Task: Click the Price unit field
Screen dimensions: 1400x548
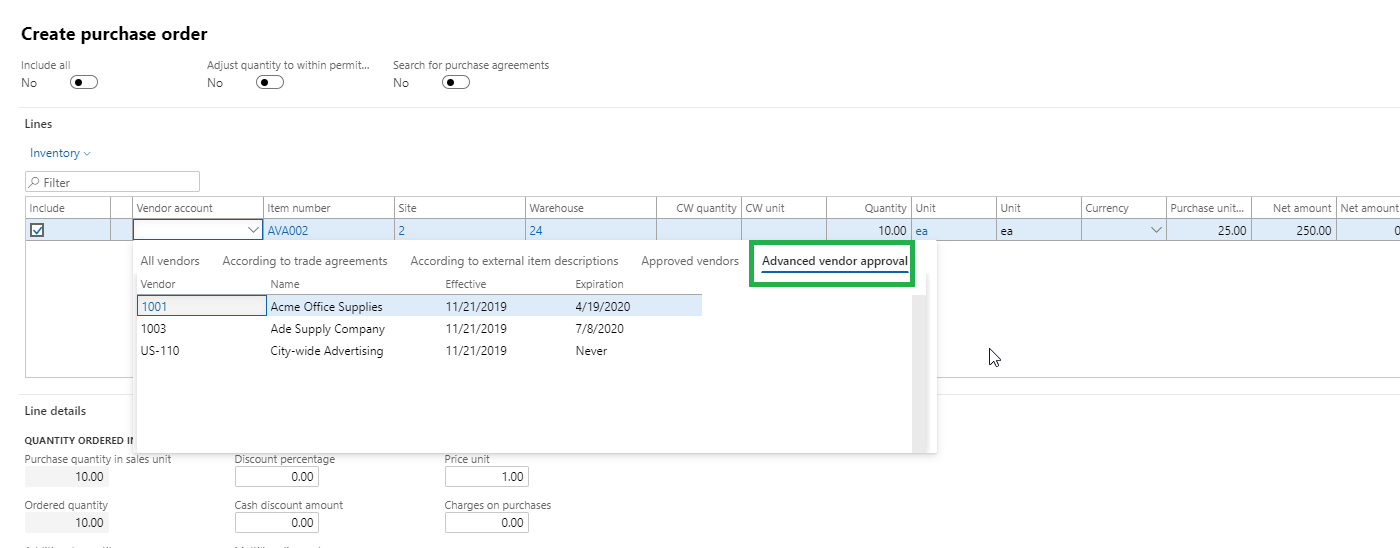Action: [x=487, y=477]
